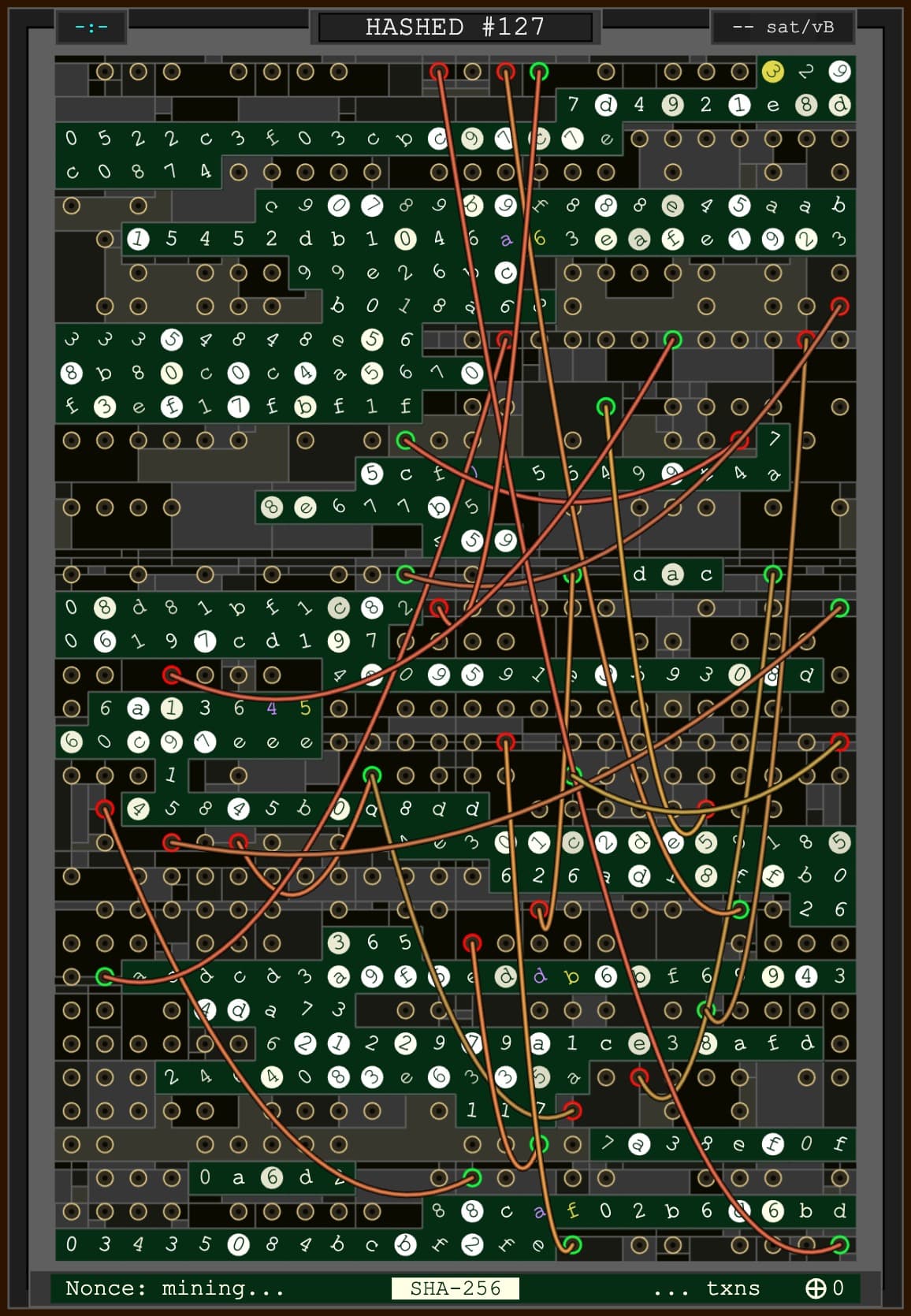This screenshot has height=1316, width=911.
Task: Click the red jack right of the 117 digits
Action: (x=573, y=1110)
